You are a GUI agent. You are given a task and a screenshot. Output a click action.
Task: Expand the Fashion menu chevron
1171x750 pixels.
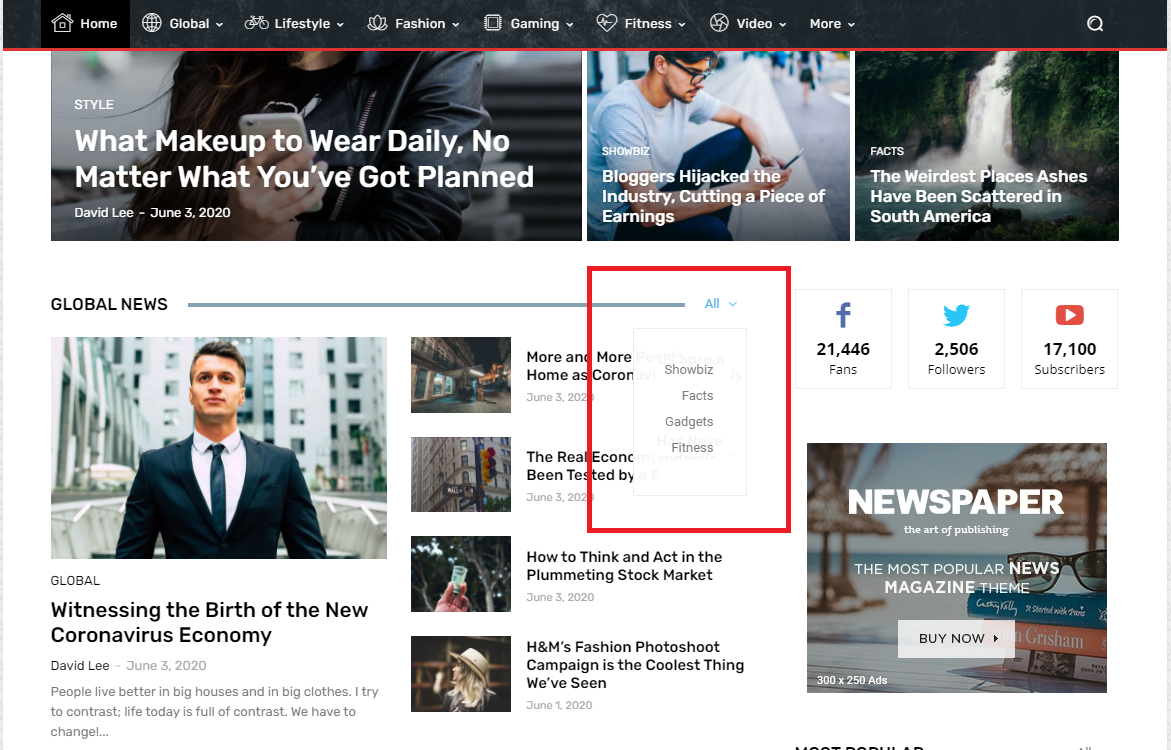[x=456, y=25]
